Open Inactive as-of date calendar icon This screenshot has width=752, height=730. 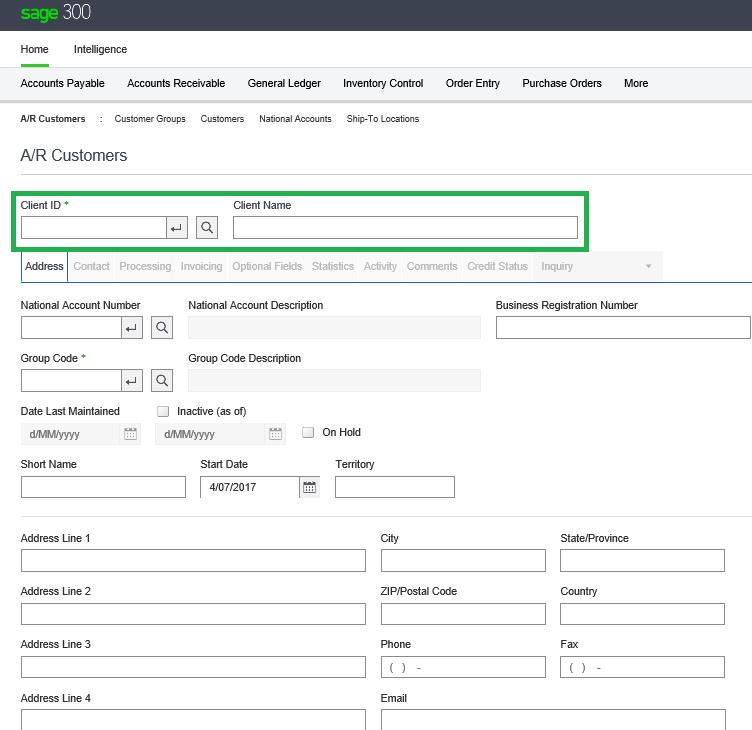click(275, 434)
